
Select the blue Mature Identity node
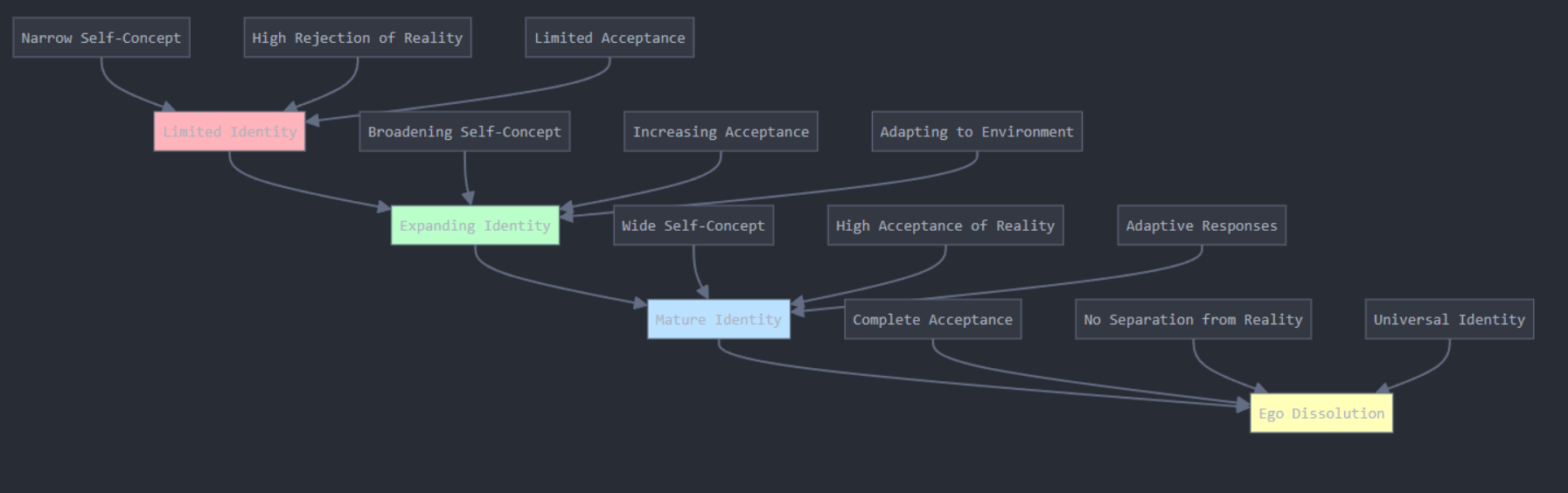coord(718,319)
